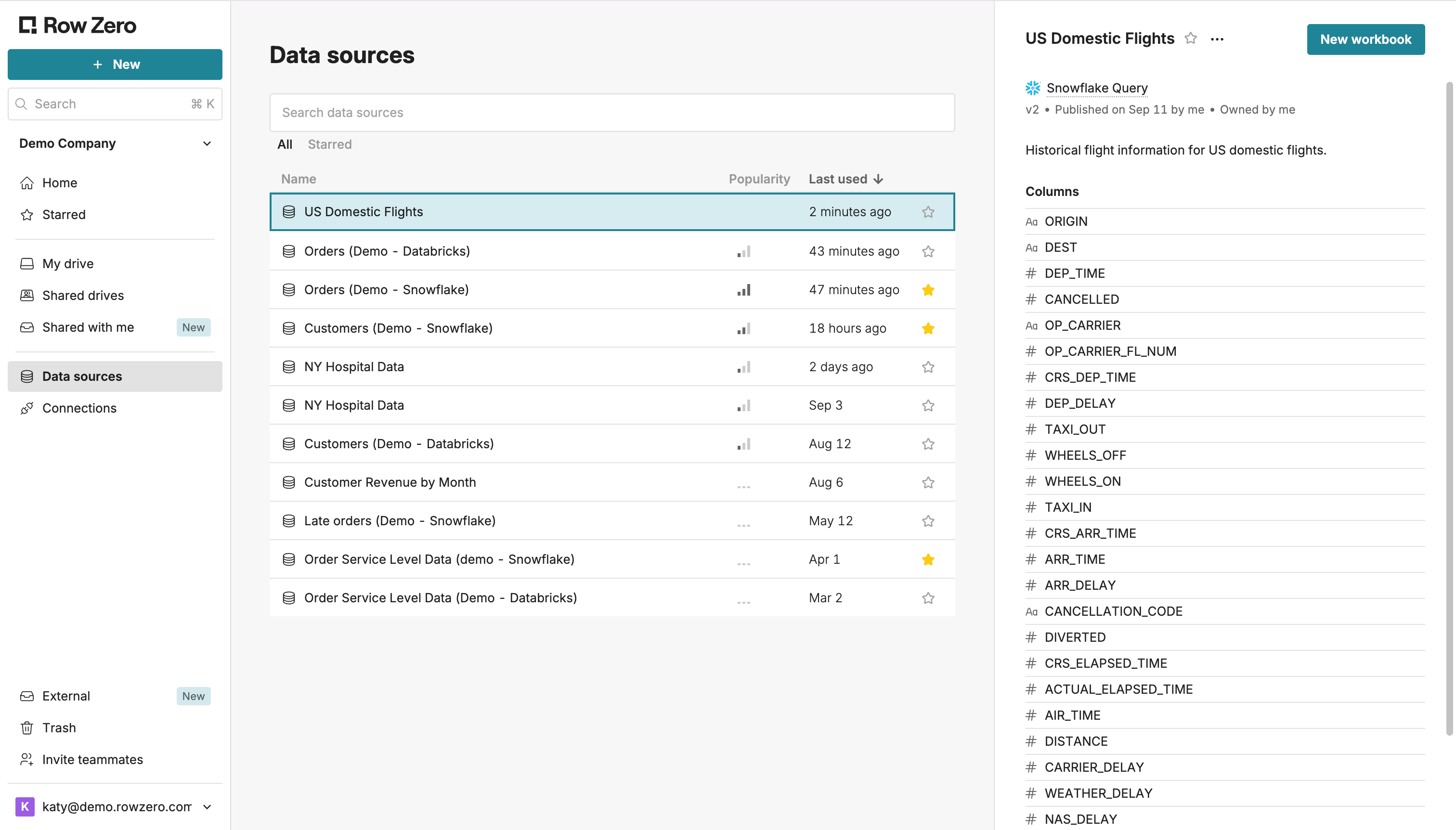Open the Home page in sidebar
The image size is (1456, 830).
(x=115, y=182)
